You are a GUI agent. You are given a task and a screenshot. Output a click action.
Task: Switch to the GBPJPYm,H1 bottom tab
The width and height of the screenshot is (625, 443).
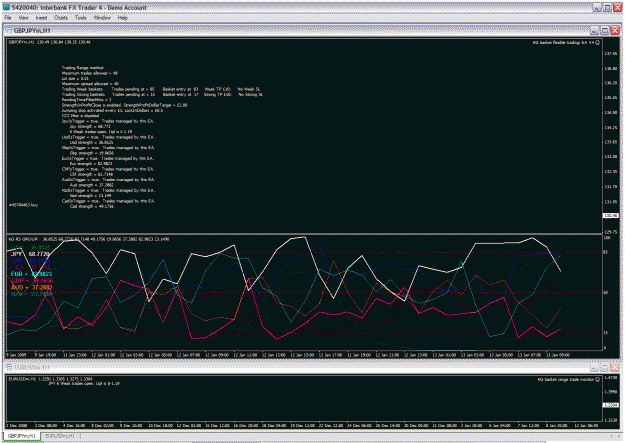point(22,436)
